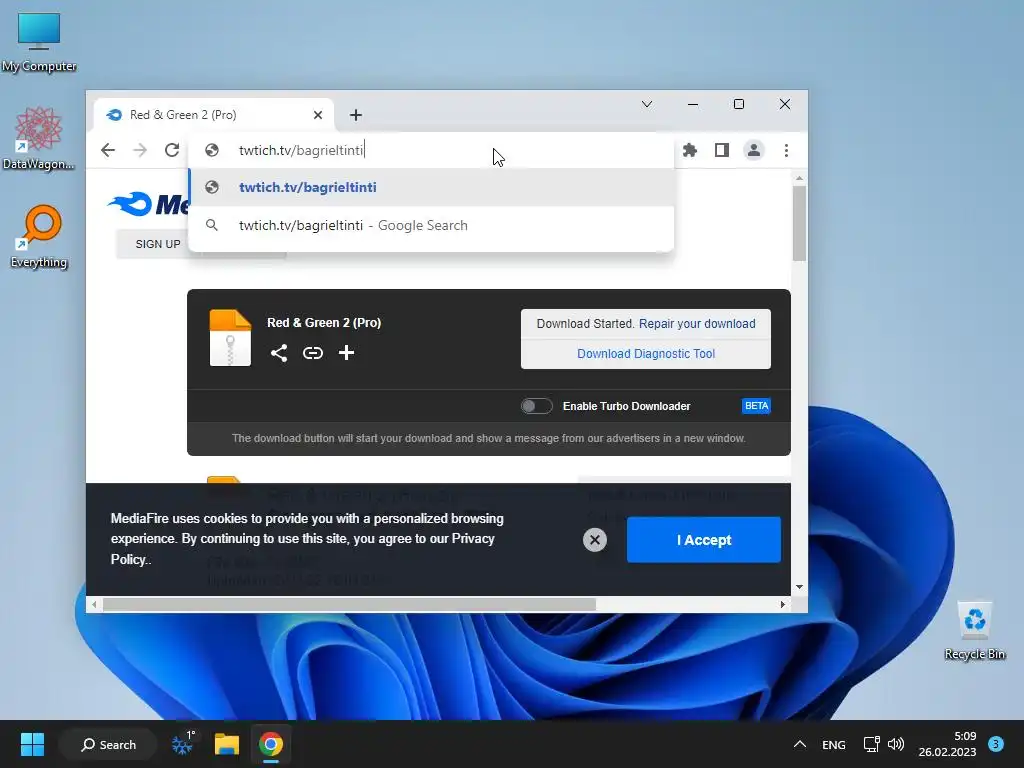The image size is (1024, 768).
Task: Click the plus icon to save file
Action: tap(346, 353)
